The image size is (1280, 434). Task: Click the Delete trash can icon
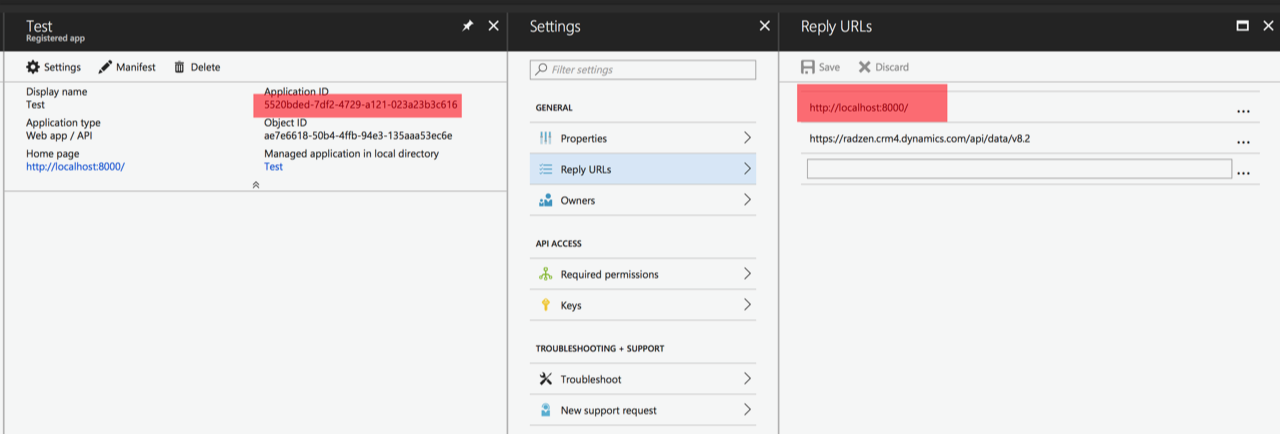click(179, 67)
